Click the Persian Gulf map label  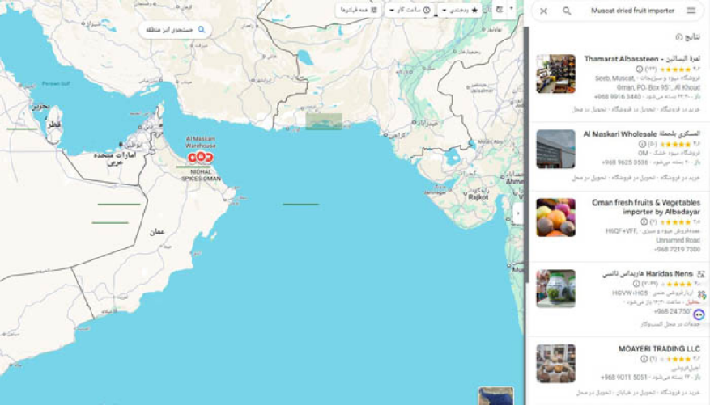pos(56,84)
